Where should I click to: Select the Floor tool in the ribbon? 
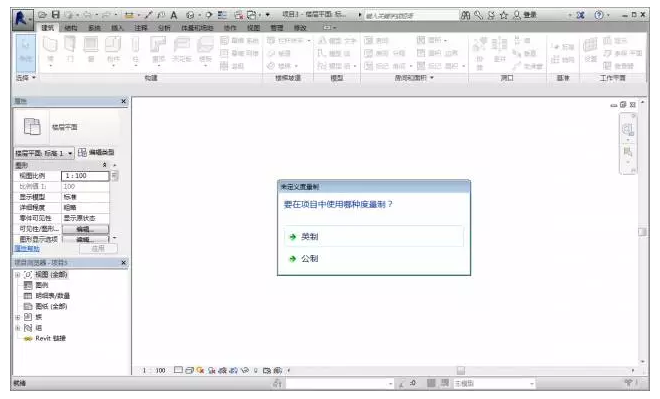click(205, 51)
